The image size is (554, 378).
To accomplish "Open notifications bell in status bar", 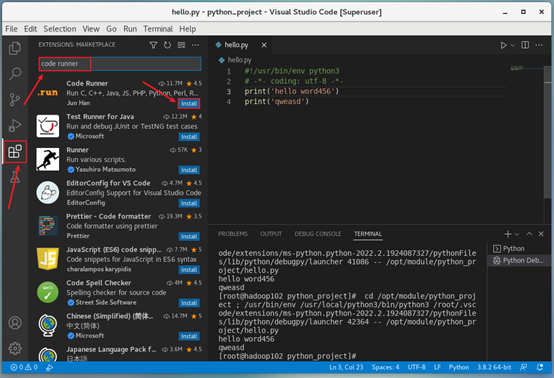I will point(540,367).
